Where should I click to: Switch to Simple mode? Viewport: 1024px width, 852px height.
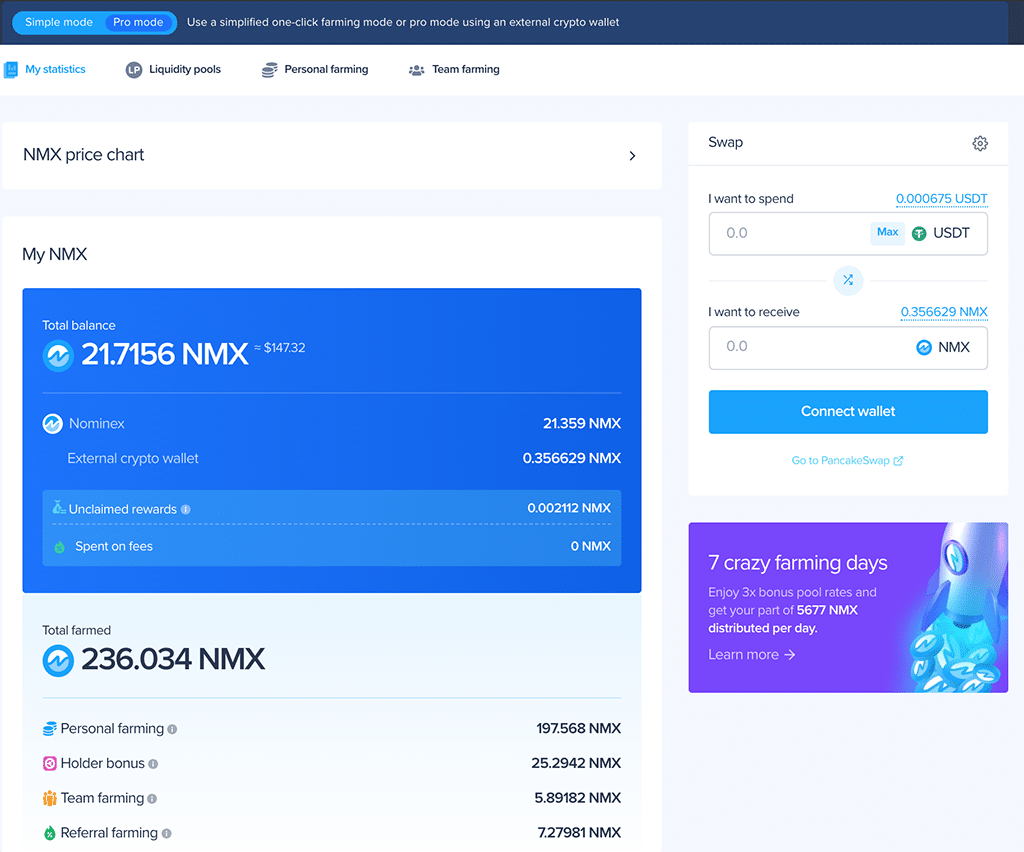pos(59,22)
